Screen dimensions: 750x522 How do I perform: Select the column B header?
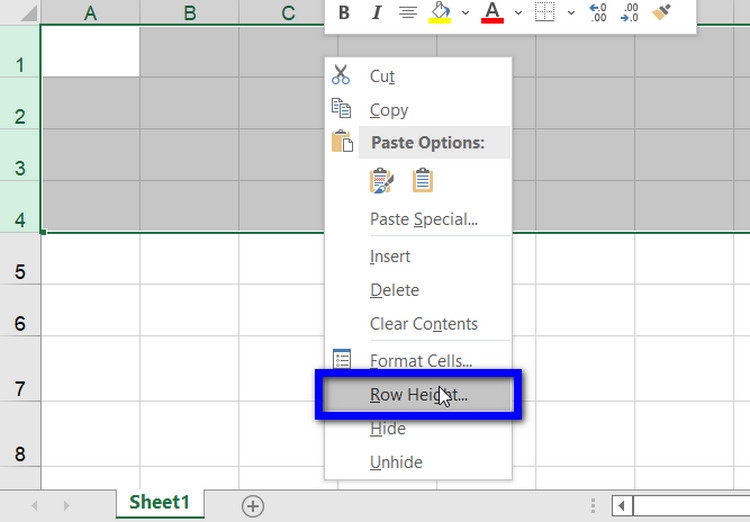(189, 12)
